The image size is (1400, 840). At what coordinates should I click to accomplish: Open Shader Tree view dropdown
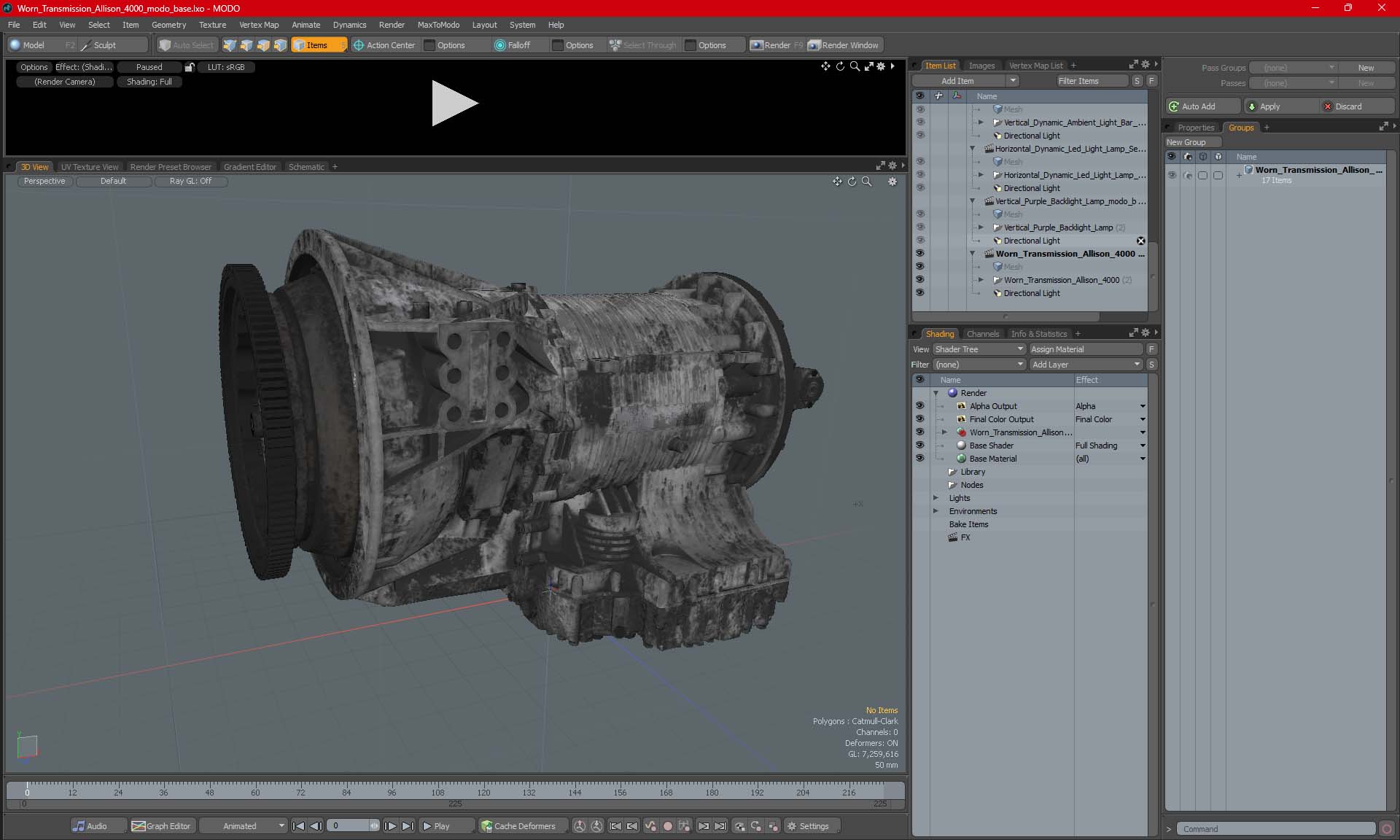(x=979, y=349)
